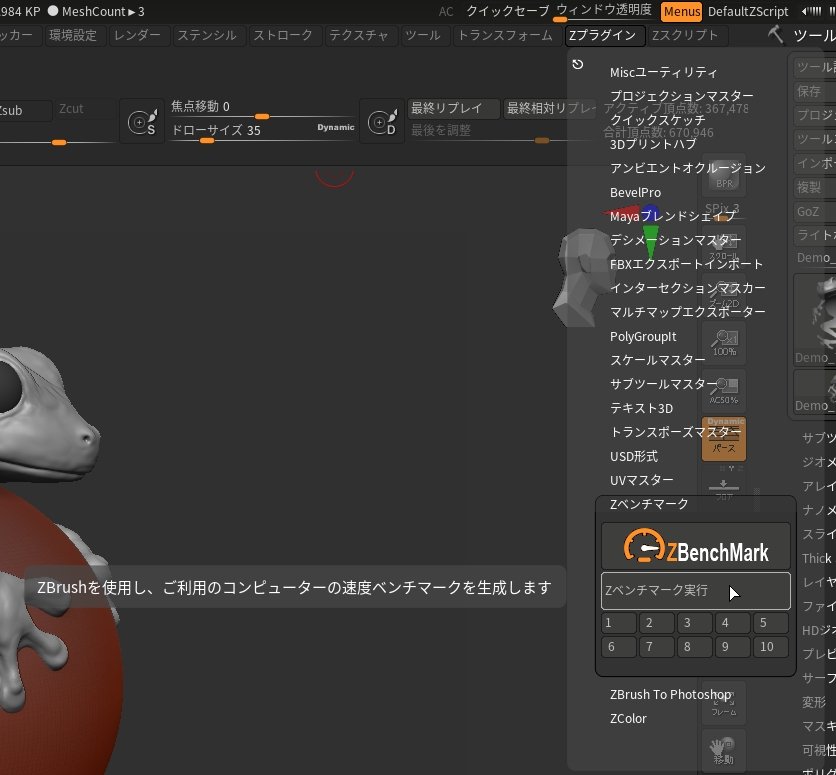Click the ウィンドウ透明度 slider
836x775 pixels.
tap(604, 12)
